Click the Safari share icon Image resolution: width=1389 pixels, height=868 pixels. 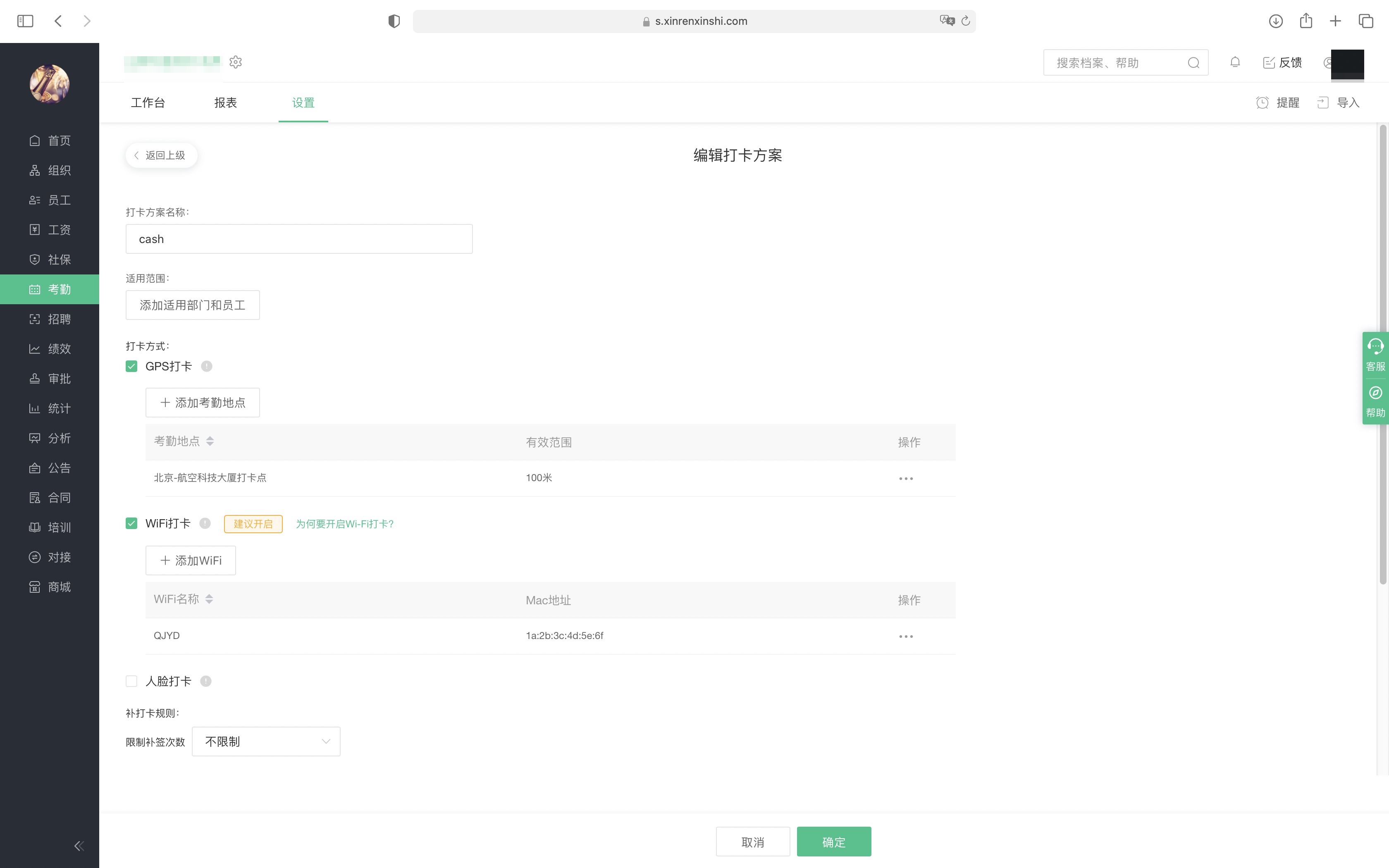(x=1306, y=21)
